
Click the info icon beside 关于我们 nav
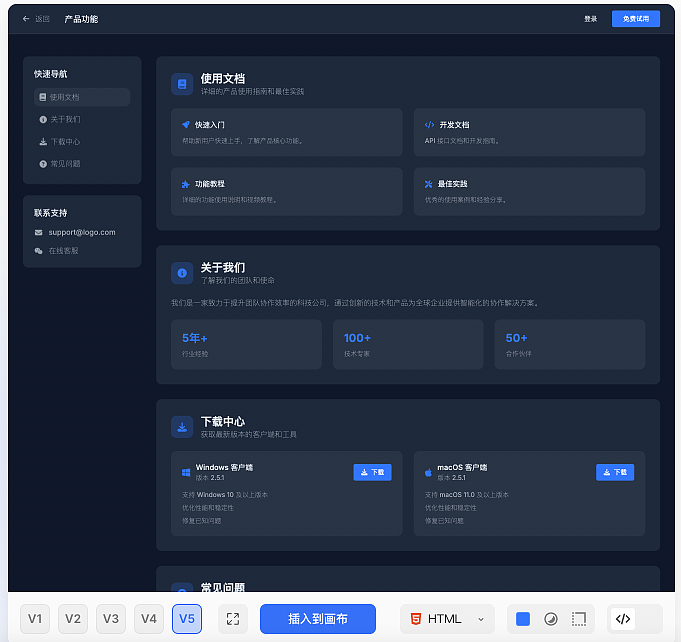click(43, 119)
